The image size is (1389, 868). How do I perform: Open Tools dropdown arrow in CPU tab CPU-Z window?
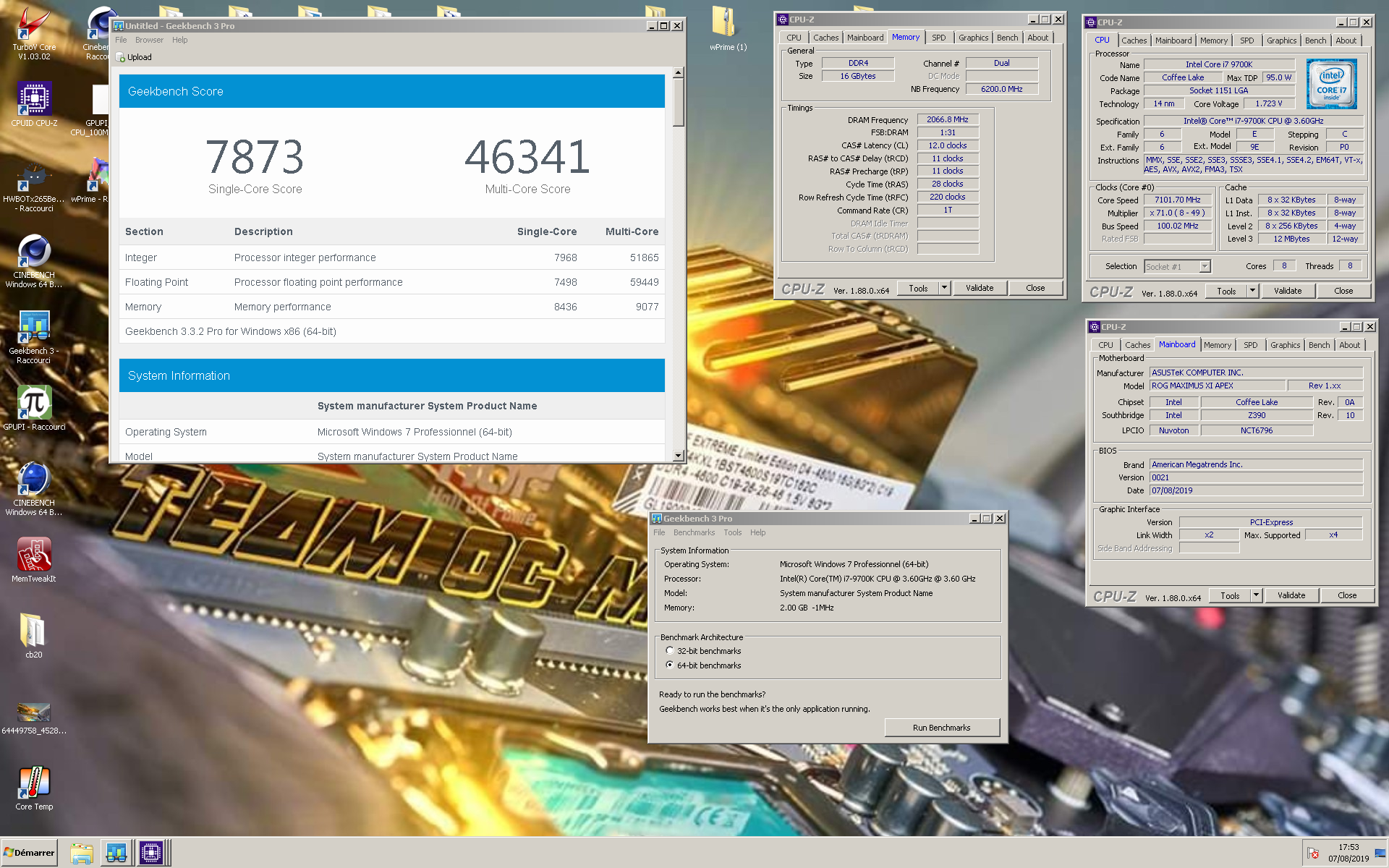pyautogui.click(x=1252, y=291)
